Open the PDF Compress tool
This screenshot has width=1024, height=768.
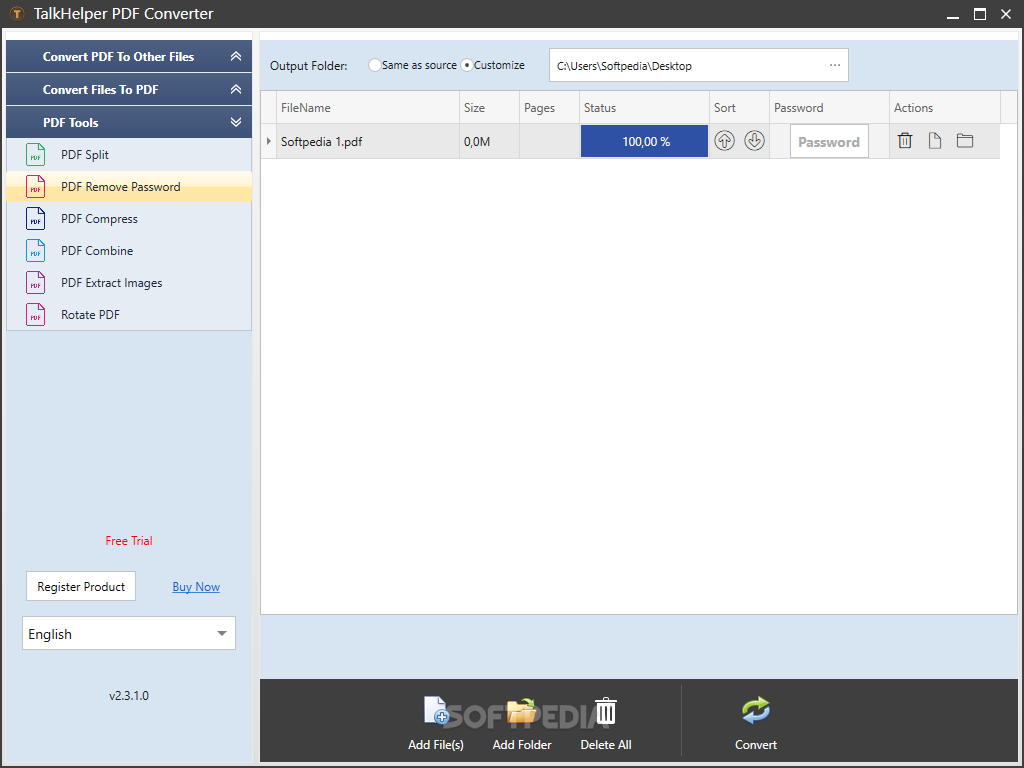(129, 219)
